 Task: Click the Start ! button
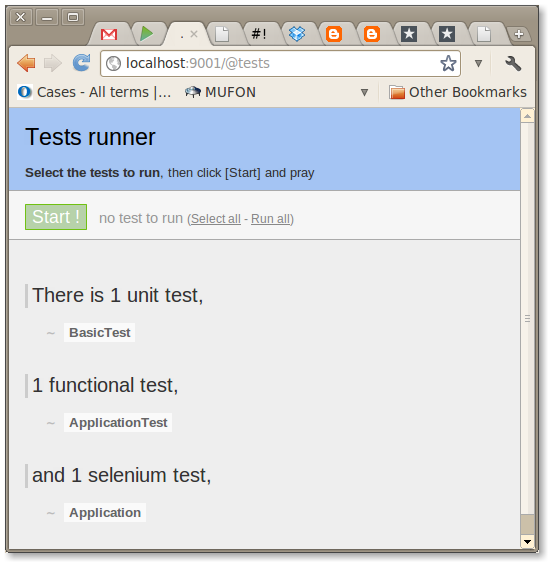(x=56, y=217)
